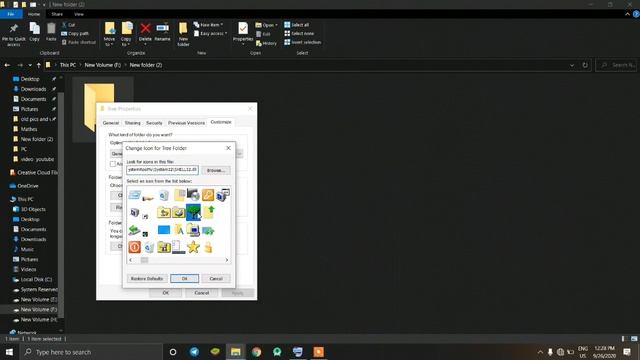Select Downloads under Quick access
Image resolution: width=640 pixels, height=360 pixels.
(33, 89)
